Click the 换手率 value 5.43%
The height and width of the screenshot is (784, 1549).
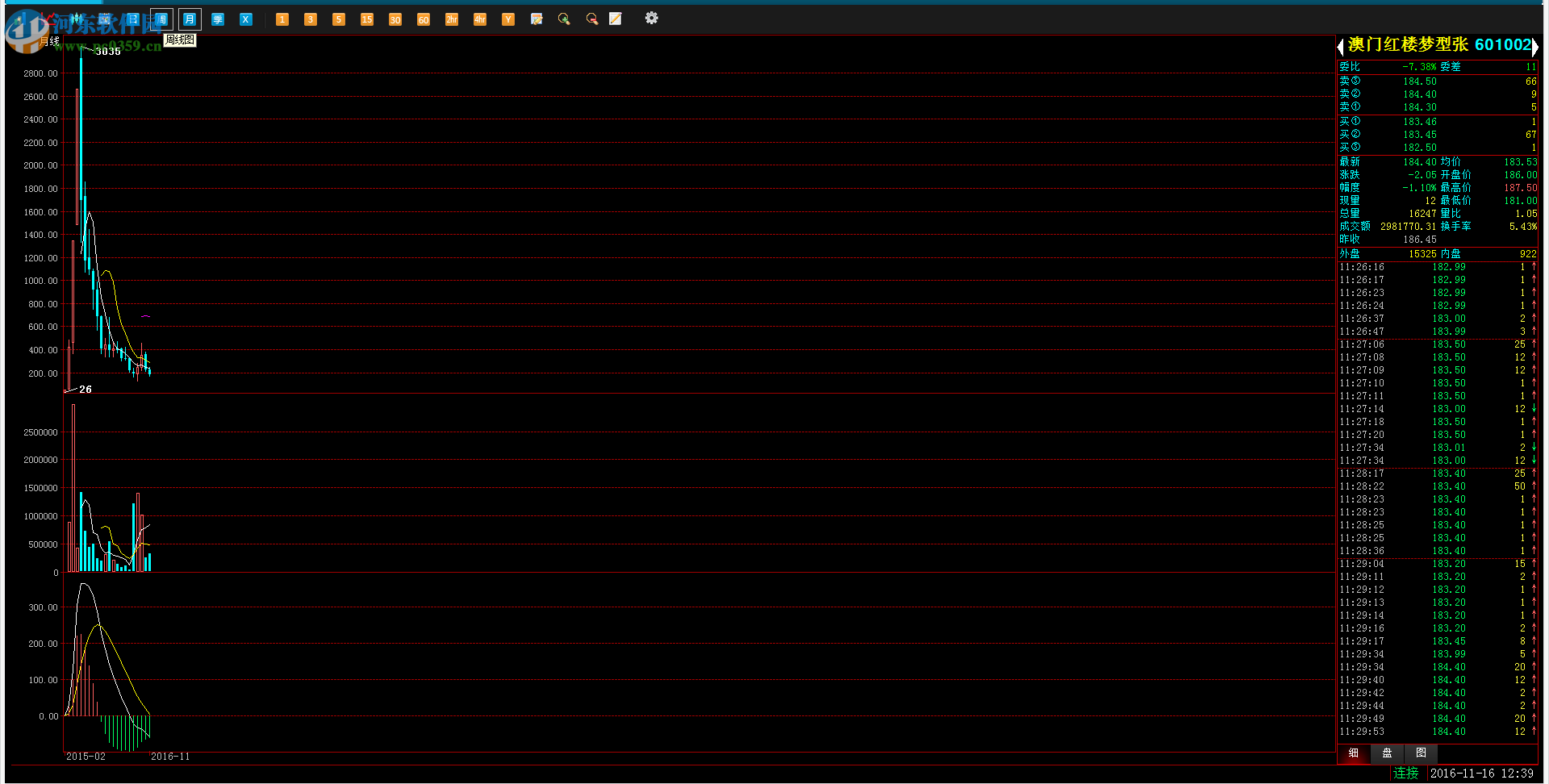tap(1523, 227)
